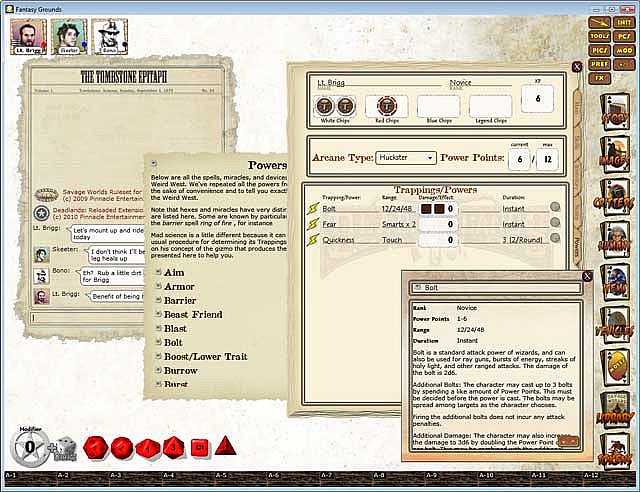This screenshot has height=492, width=640.
Task: Click current Power Points field
Action: pos(519,159)
